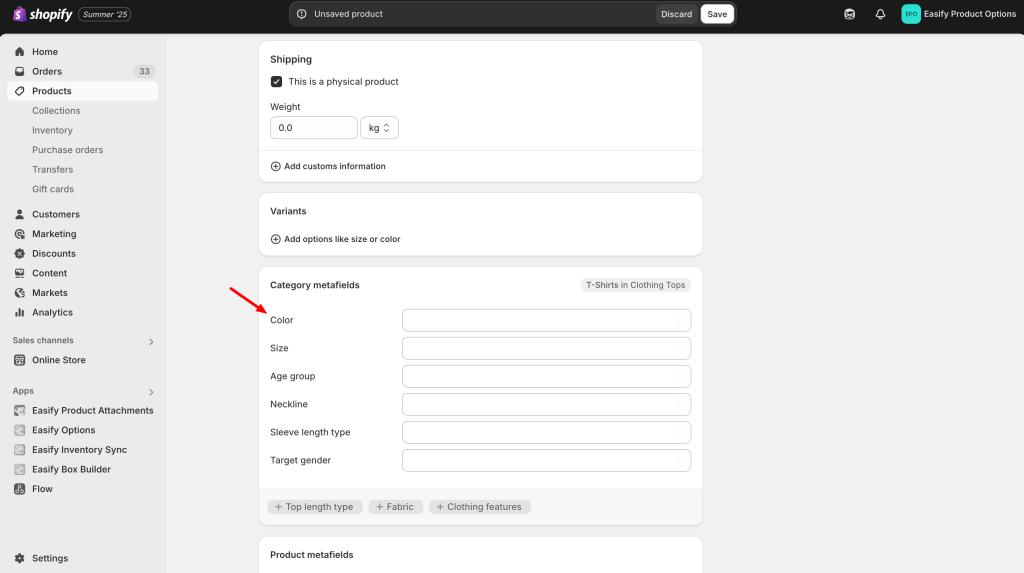Click the Discard button
1024x573 pixels.
676,14
